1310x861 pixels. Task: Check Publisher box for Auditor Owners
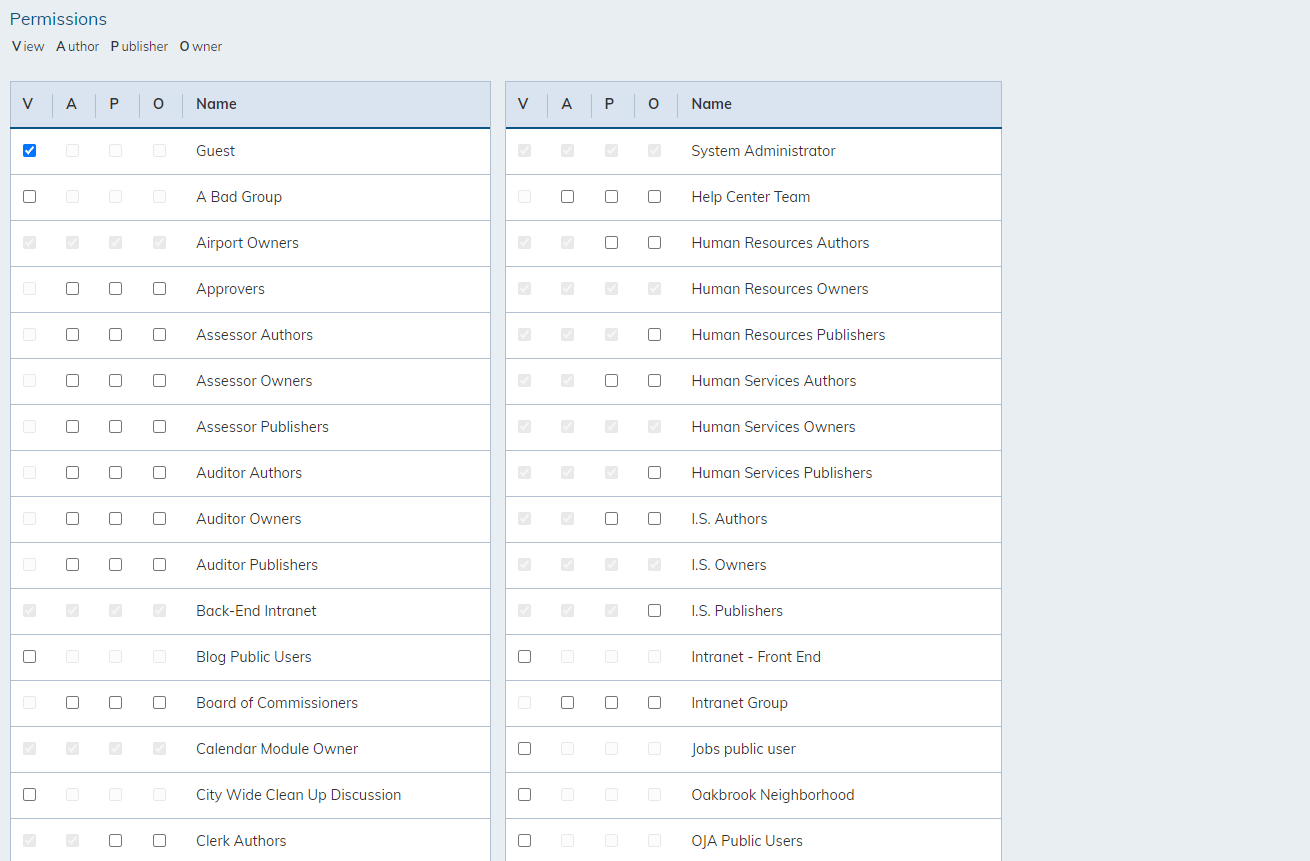tap(115, 519)
